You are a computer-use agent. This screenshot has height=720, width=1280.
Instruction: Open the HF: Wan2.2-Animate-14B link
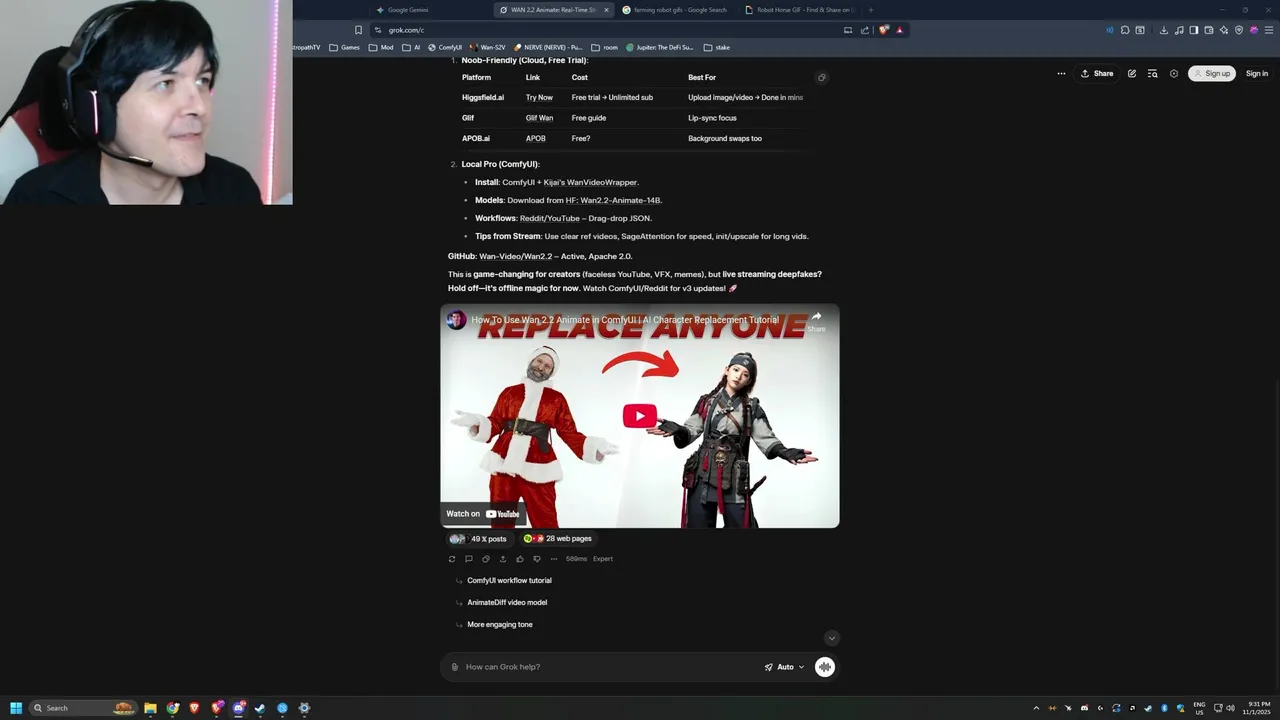[613, 200]
